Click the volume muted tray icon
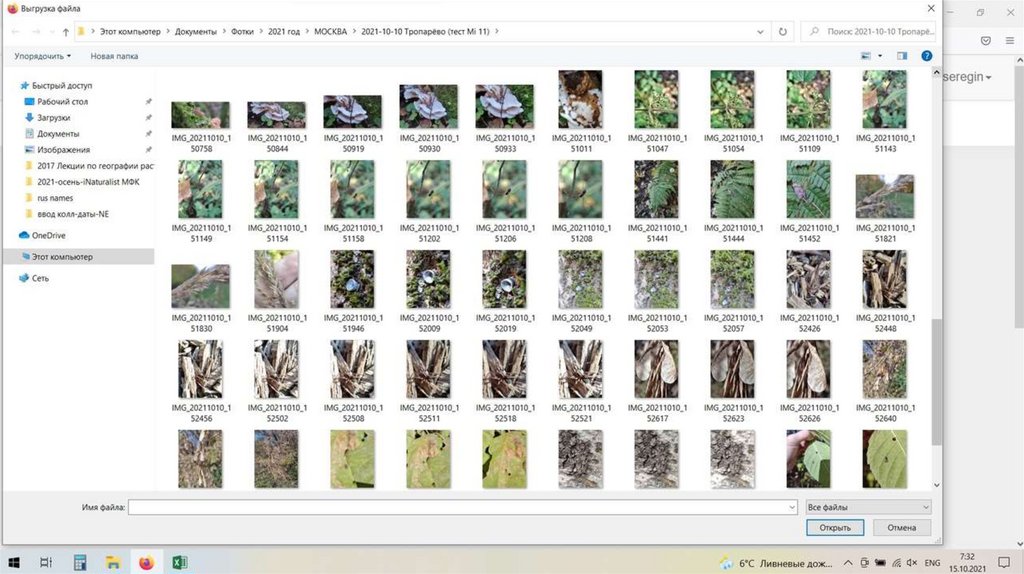This screenshot has width=1024, height=574. [912, 563]
